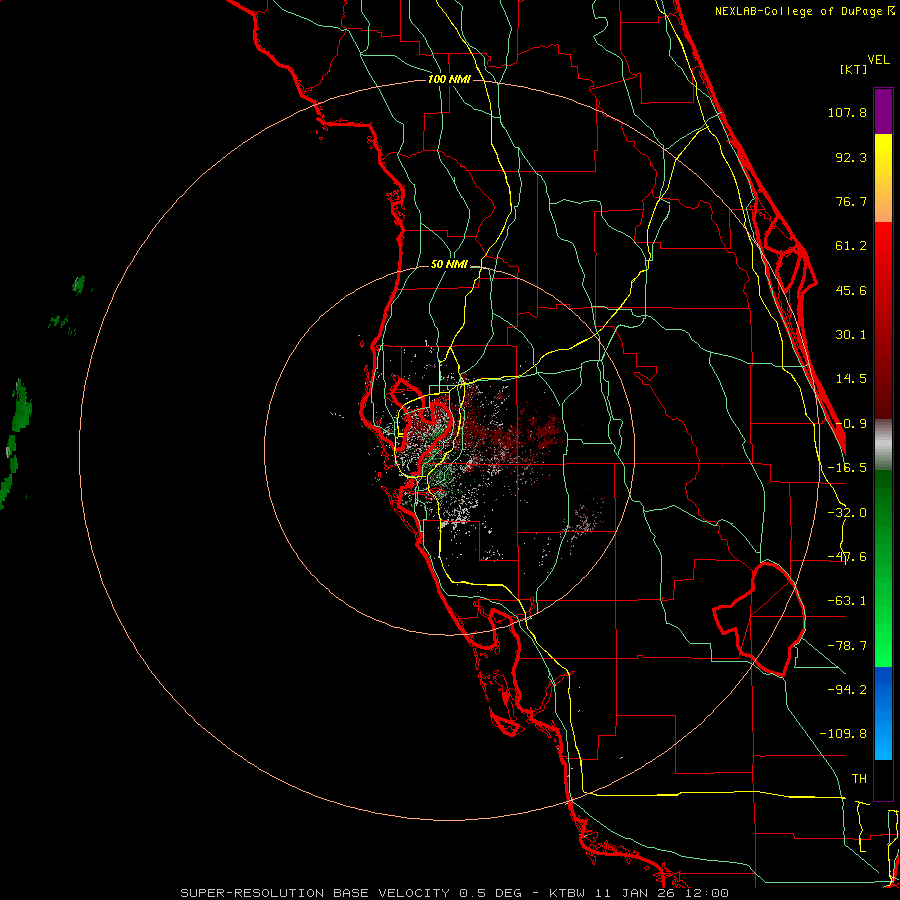This screenshot has width=900, height=900.
Task: Click the 61.2 legend value
Action: tap(851, 246)
